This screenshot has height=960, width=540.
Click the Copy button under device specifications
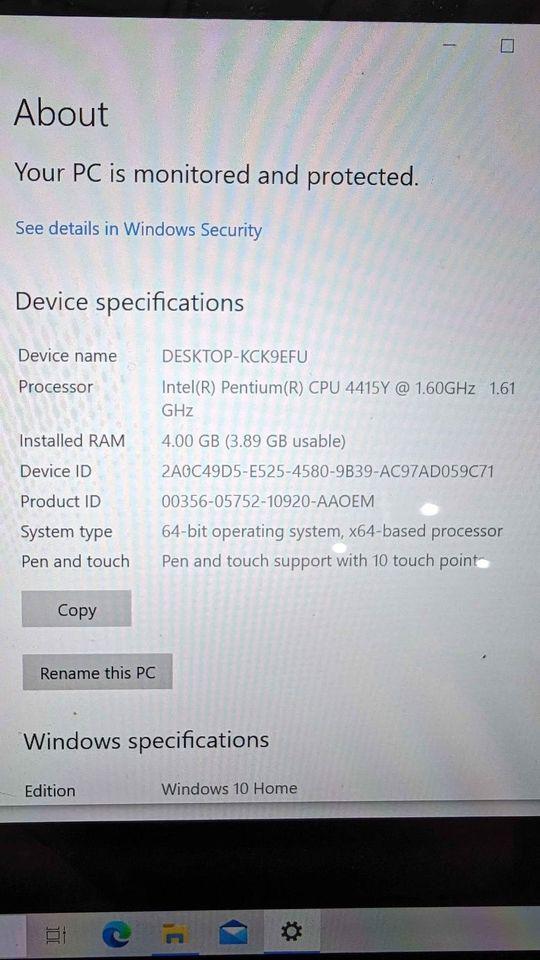(x=77, y=609)
